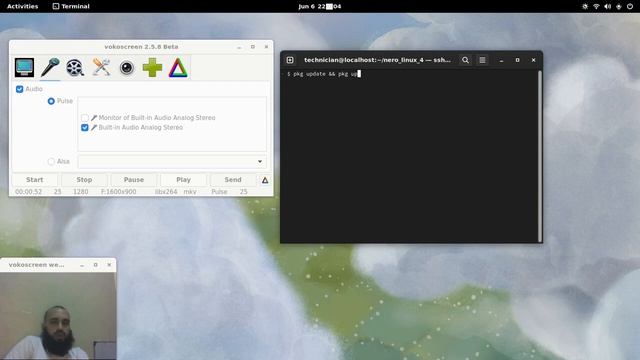
Task: Click the webcam preview video
Action: pyautogui.click(x=58, y=316)
